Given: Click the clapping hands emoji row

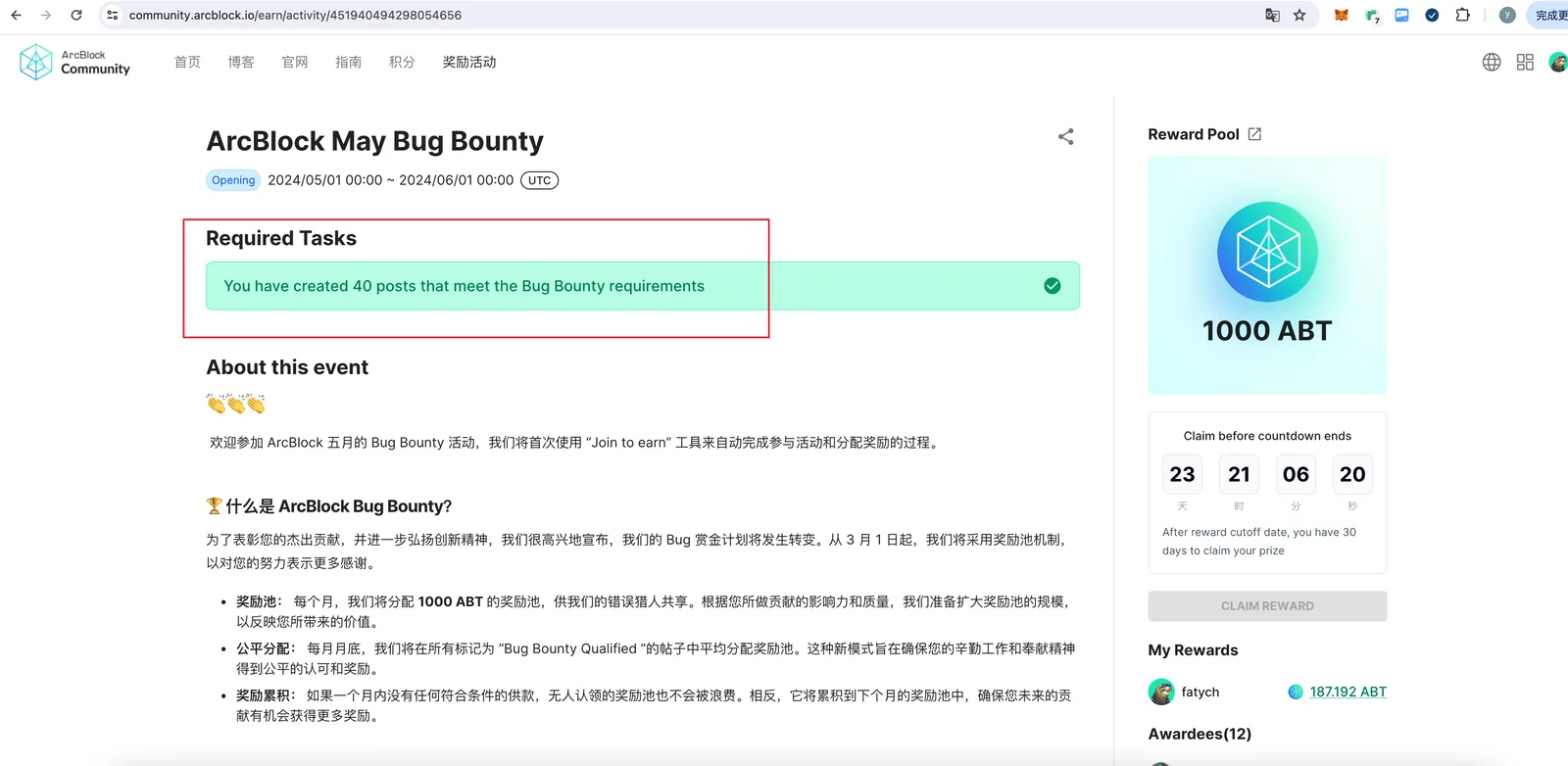Looking at the screenshot, I should (x=236, y=404).
